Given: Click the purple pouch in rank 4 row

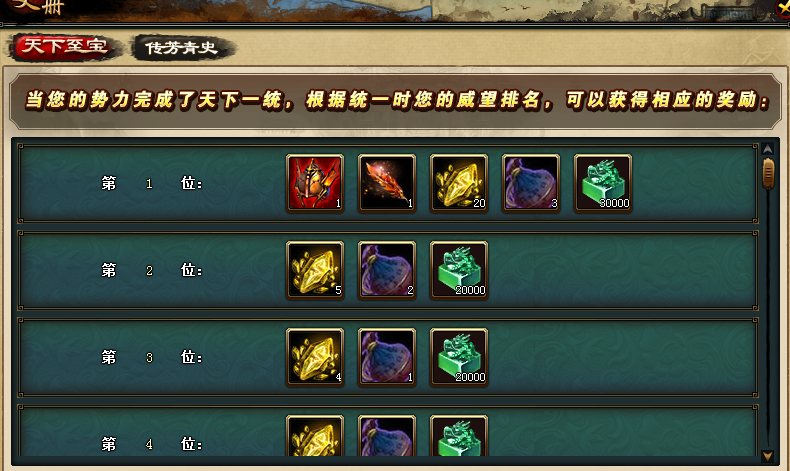Looking at the screenshot, I should 387,436.
